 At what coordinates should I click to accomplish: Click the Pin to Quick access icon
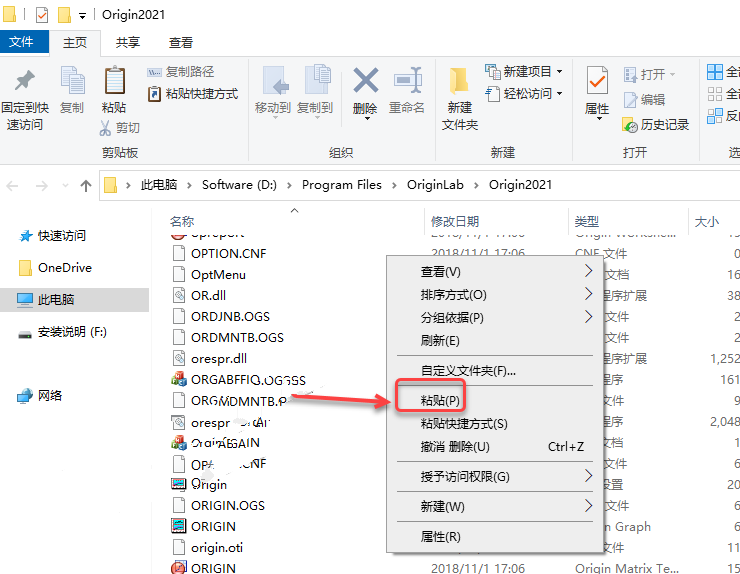pos(25,81)
